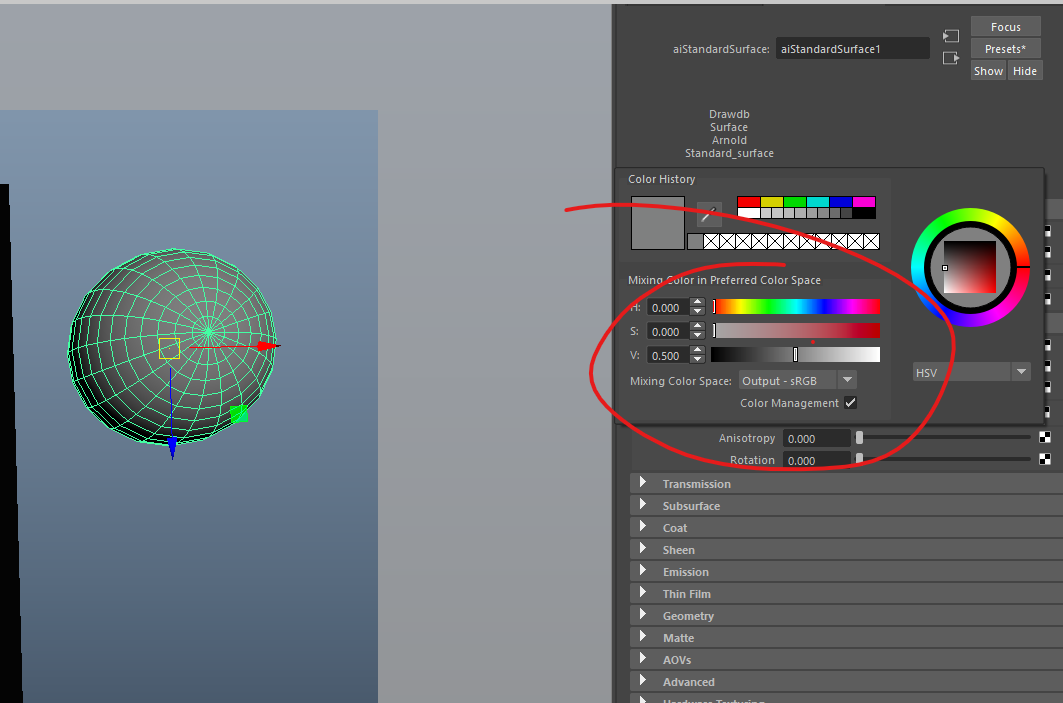Open the Mixing Color Space dropdown
The image size is (1063, 703).
(847, 380)
